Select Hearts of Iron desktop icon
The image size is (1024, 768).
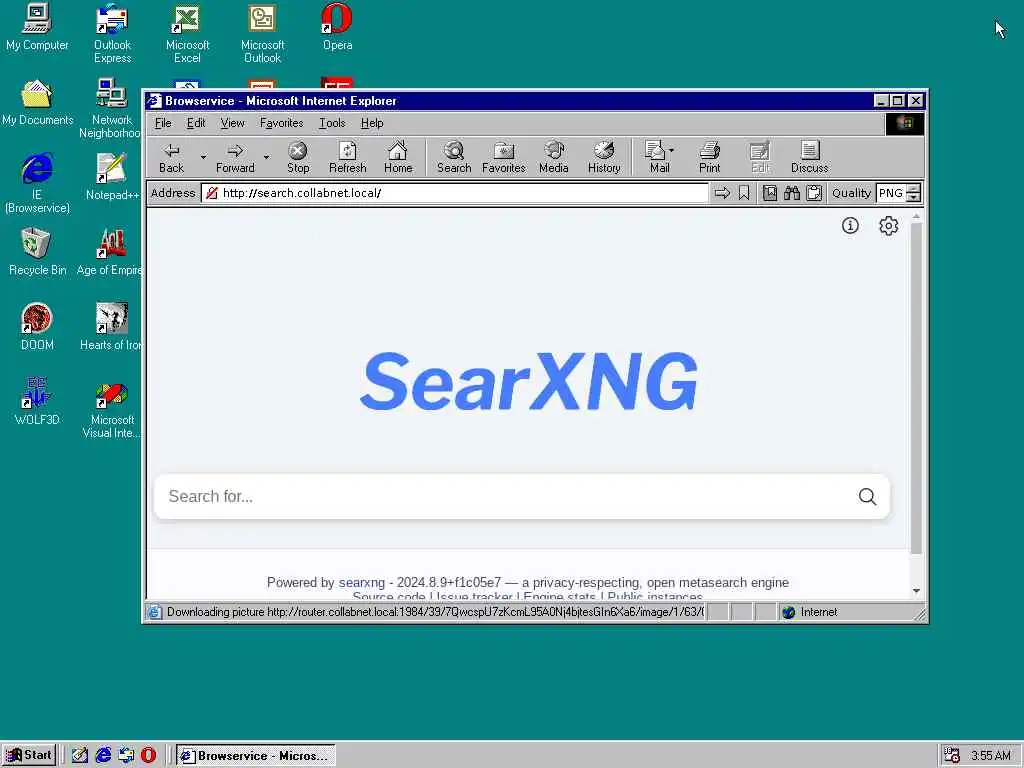tap(110, 327)
